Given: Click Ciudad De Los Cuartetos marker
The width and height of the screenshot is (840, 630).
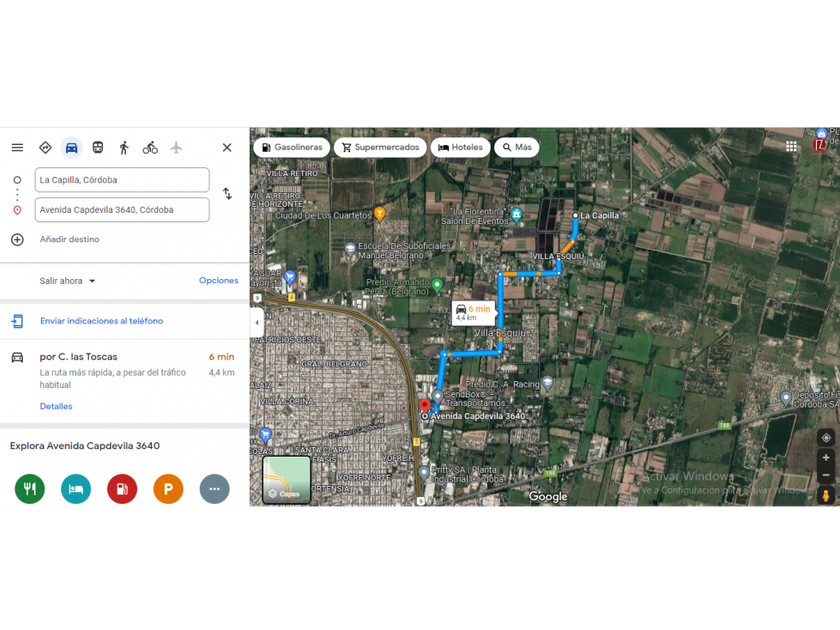Looking at the screenshot, I should tap(380, 214).
